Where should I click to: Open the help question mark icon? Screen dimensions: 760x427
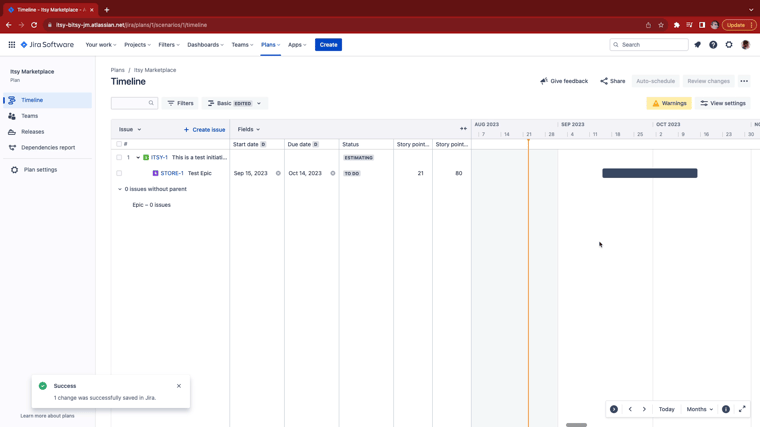713,45
